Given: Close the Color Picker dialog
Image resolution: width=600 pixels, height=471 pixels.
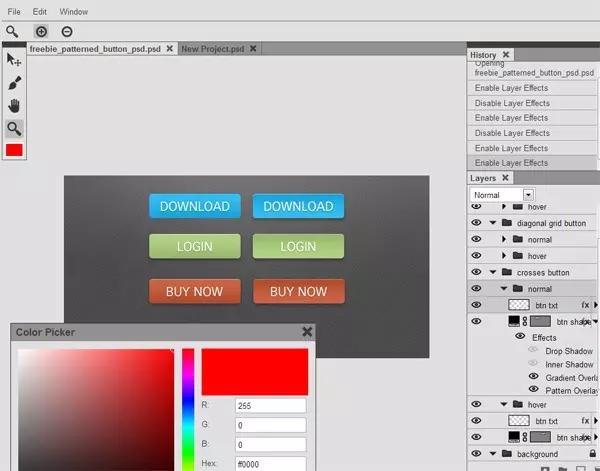Looking at the screenshot, I should tap(307, 331).
